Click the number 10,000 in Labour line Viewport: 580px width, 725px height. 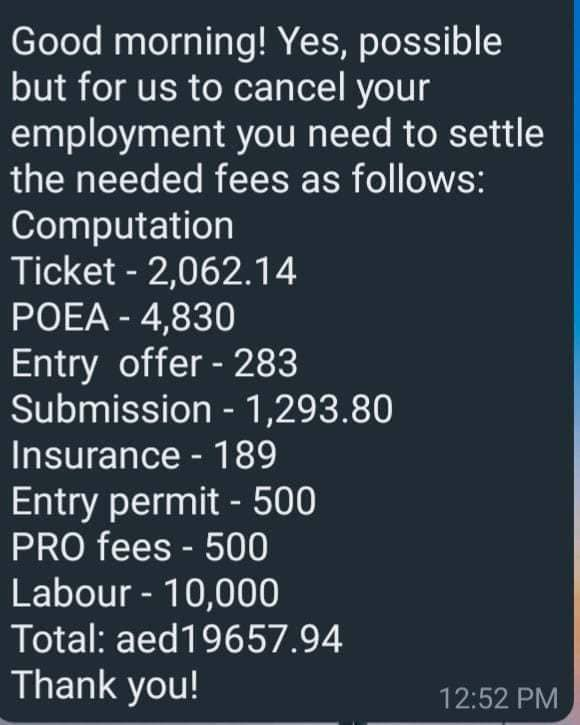click(x=221, y=594)
